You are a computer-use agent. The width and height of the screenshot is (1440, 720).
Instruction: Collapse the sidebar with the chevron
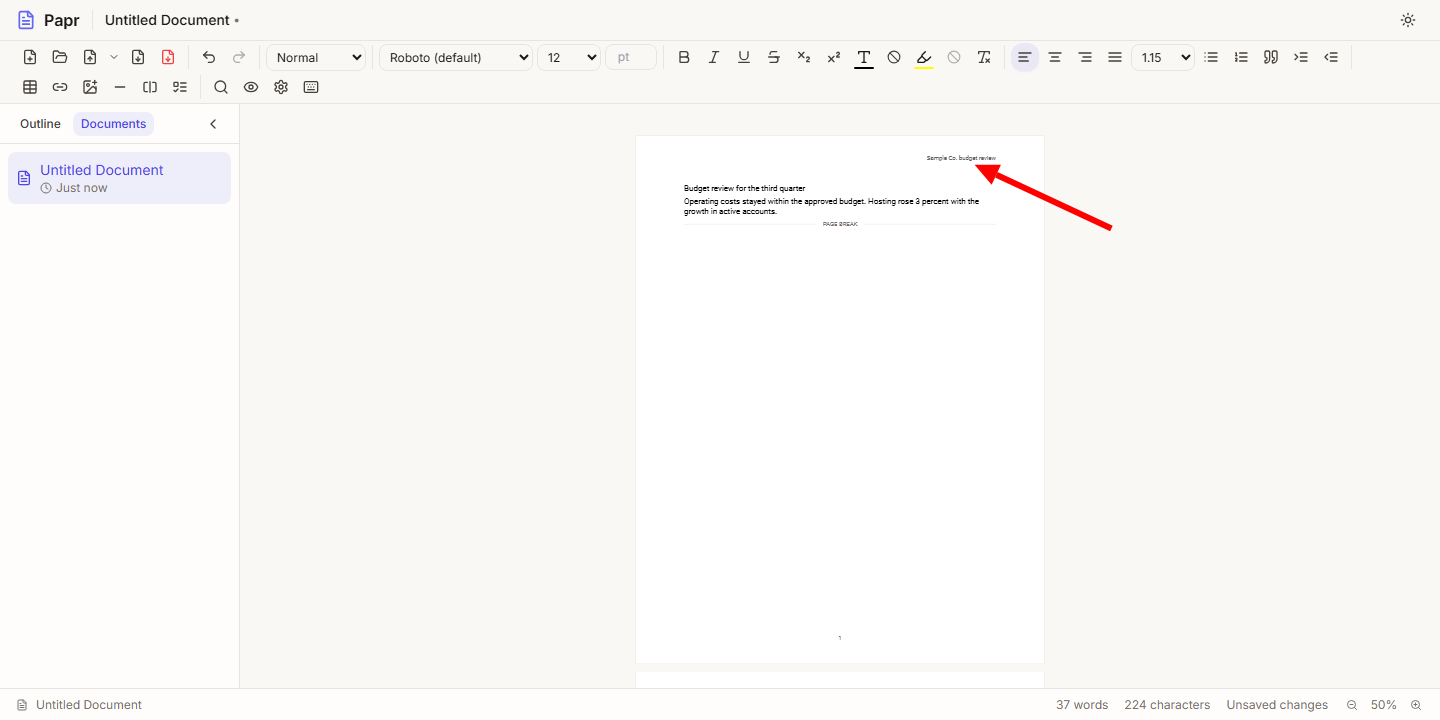pos(213,124)
